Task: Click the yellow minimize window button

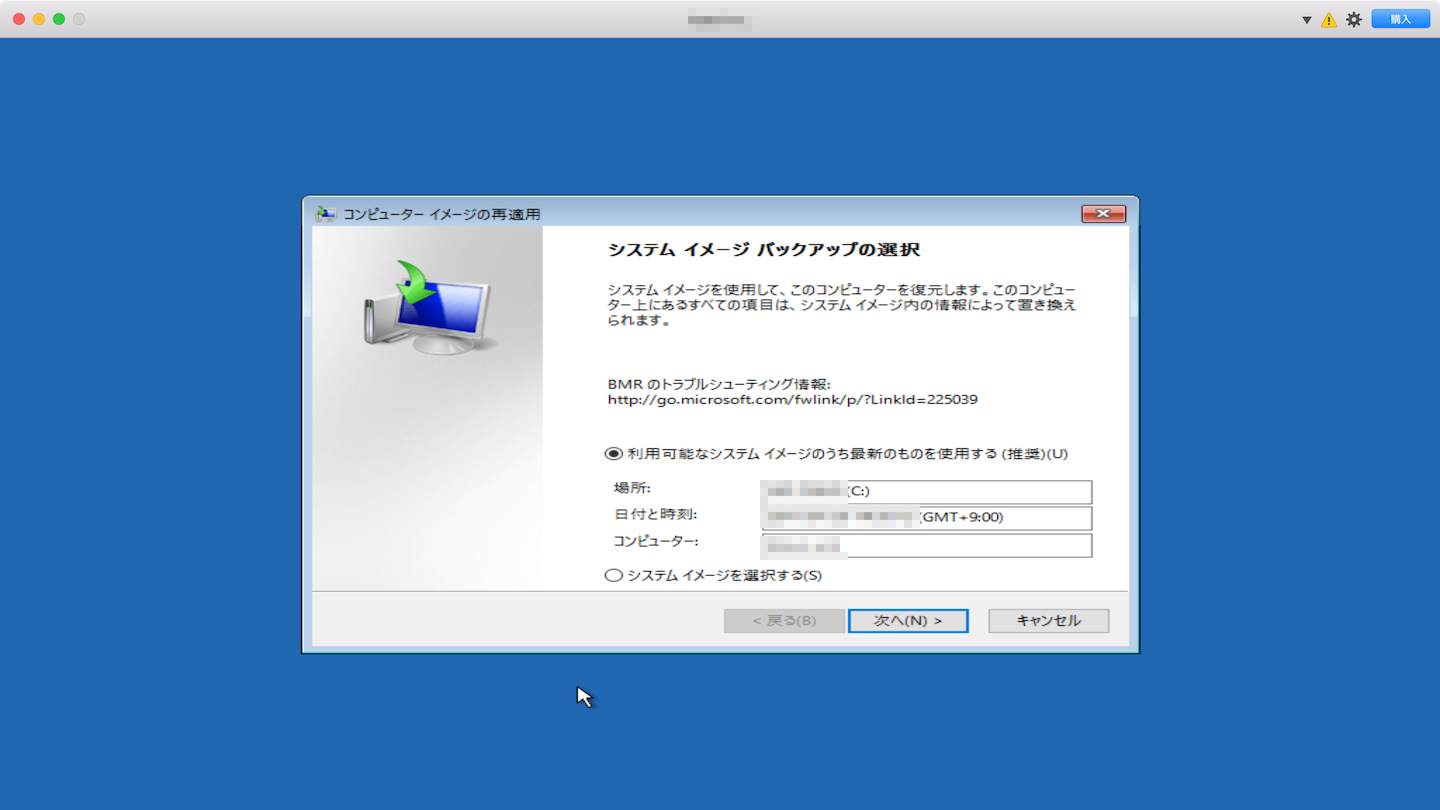Action: [x=39, y=19]
